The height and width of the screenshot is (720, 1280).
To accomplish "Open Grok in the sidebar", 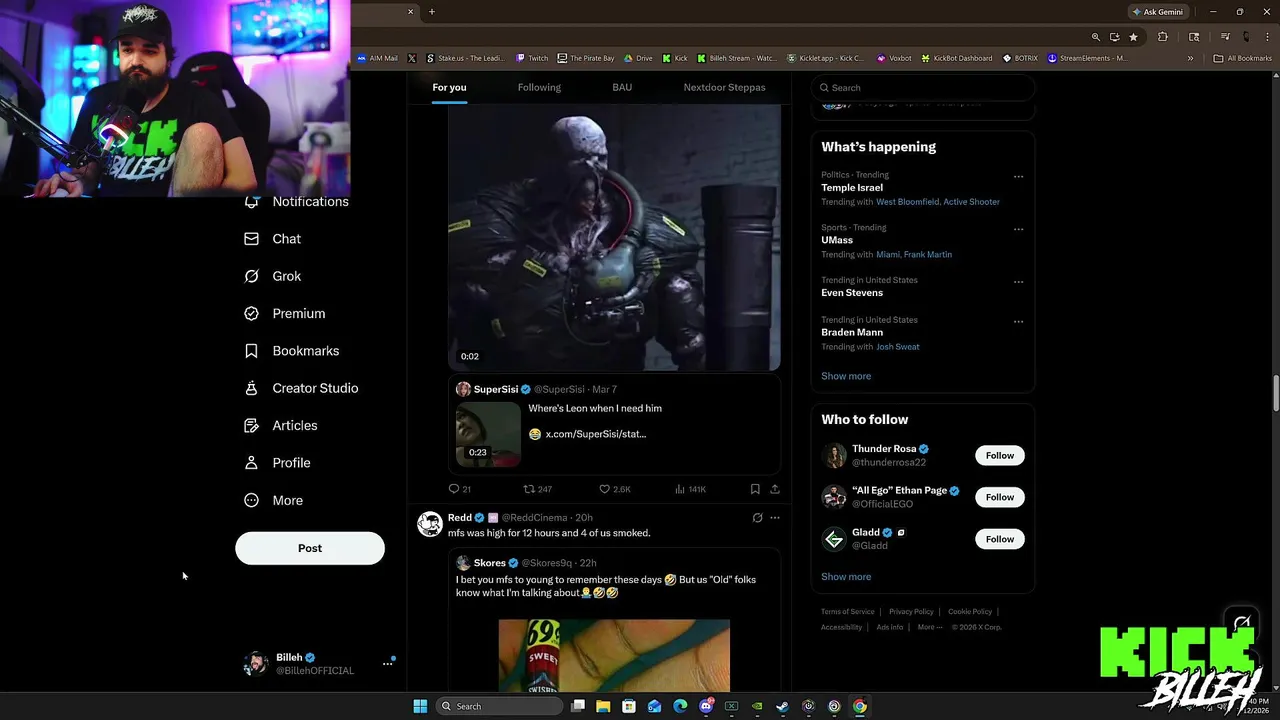I will 273,276.
